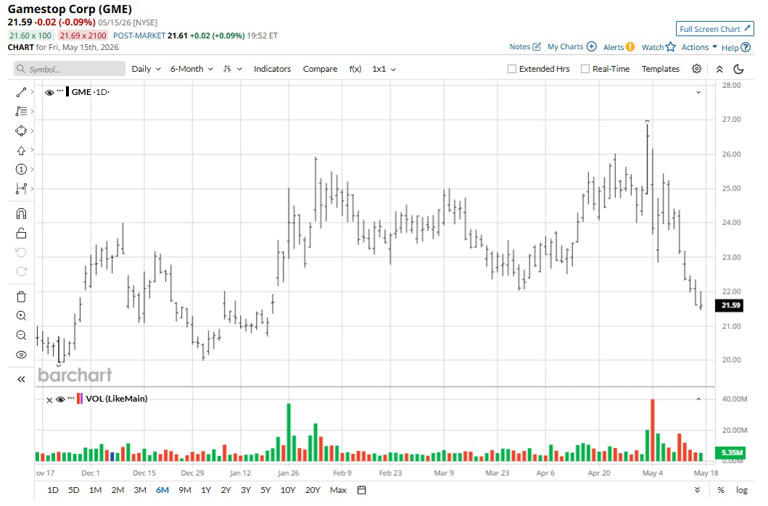
Task: Open the Actions dropdown
Action: click(x=699, y=47)
